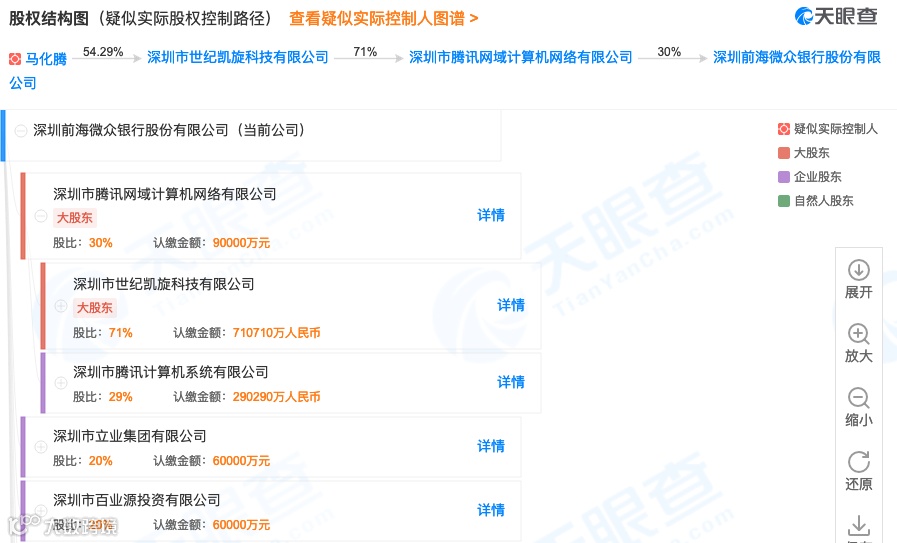Collapse the 深圳市腾讯网域计算机网络有限公司 node

[x=41, y=216]
